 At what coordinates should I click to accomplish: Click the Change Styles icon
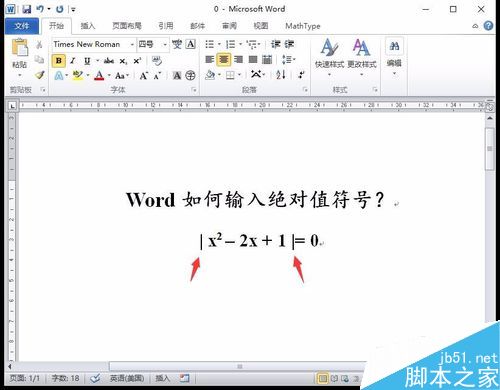click(362, 53)
